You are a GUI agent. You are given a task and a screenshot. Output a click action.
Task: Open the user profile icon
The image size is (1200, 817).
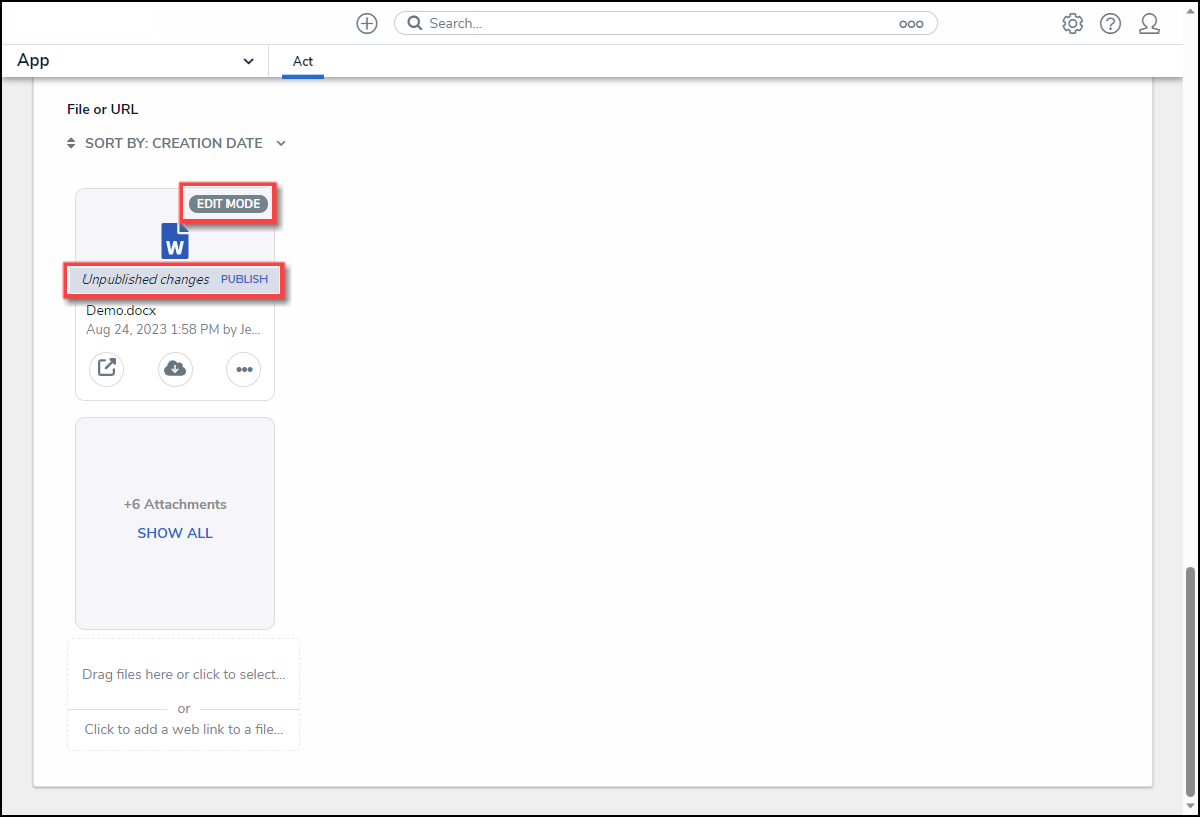click(1149, 24)
